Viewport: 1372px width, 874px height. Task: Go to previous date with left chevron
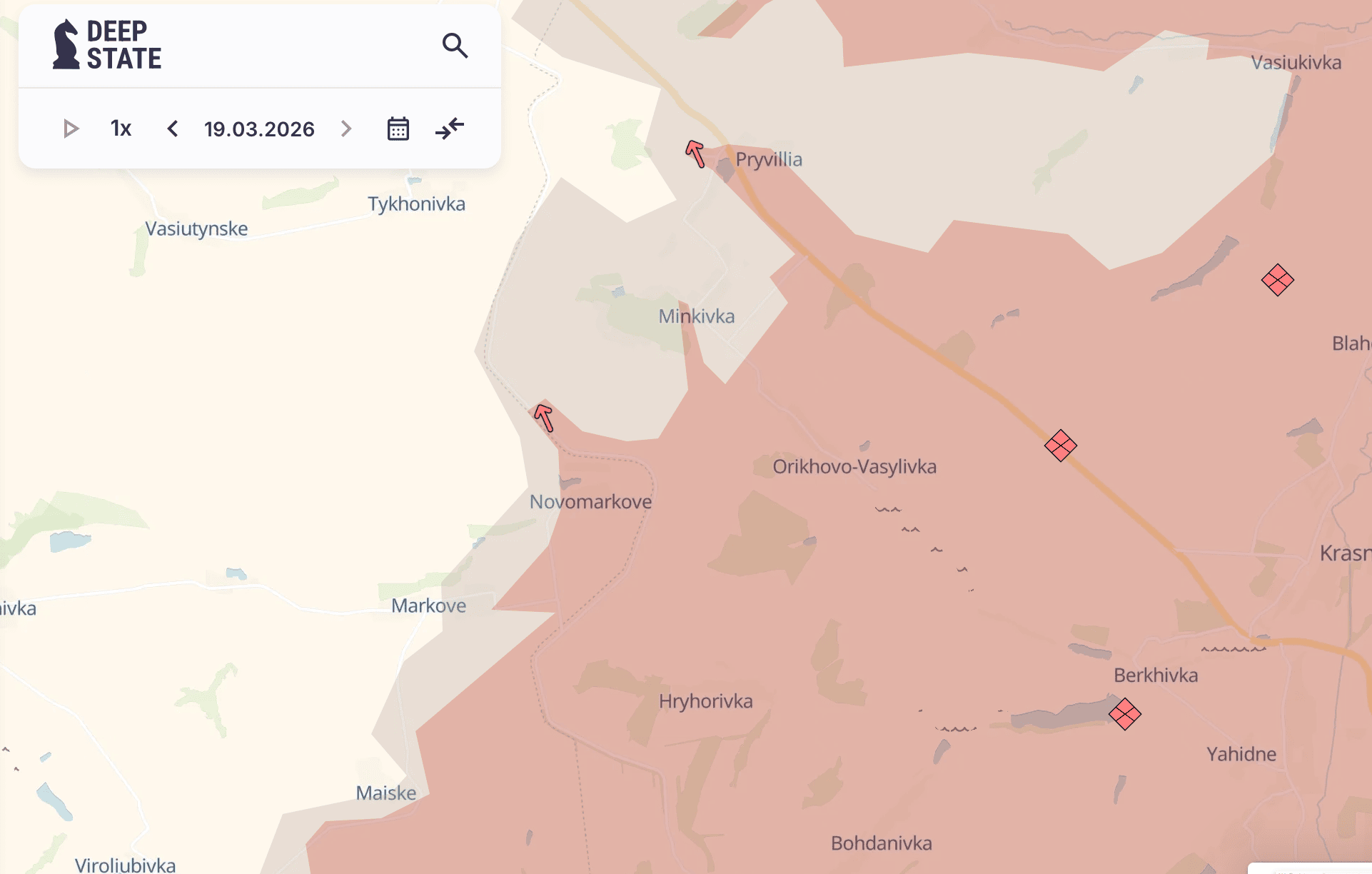click(x=172, y=129)
